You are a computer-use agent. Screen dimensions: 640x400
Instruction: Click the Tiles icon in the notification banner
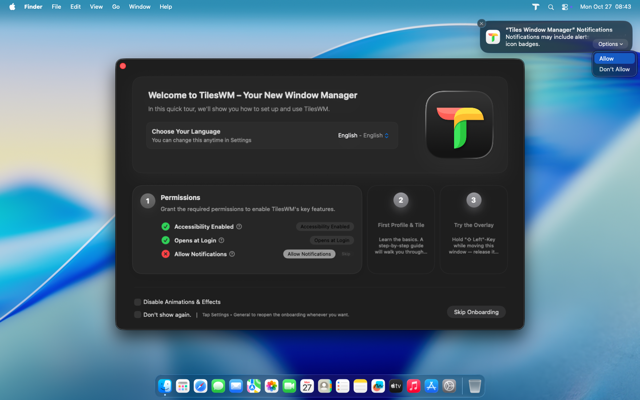493,37
